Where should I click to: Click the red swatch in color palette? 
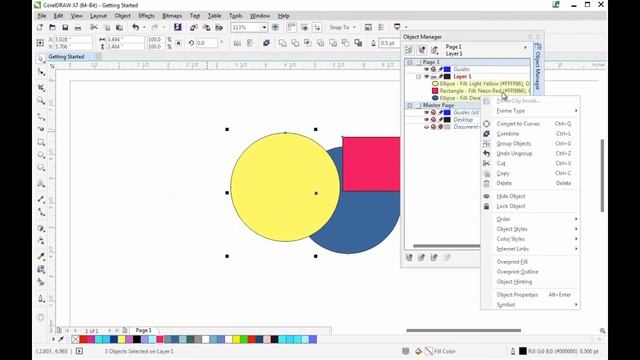tap(83, 339)
